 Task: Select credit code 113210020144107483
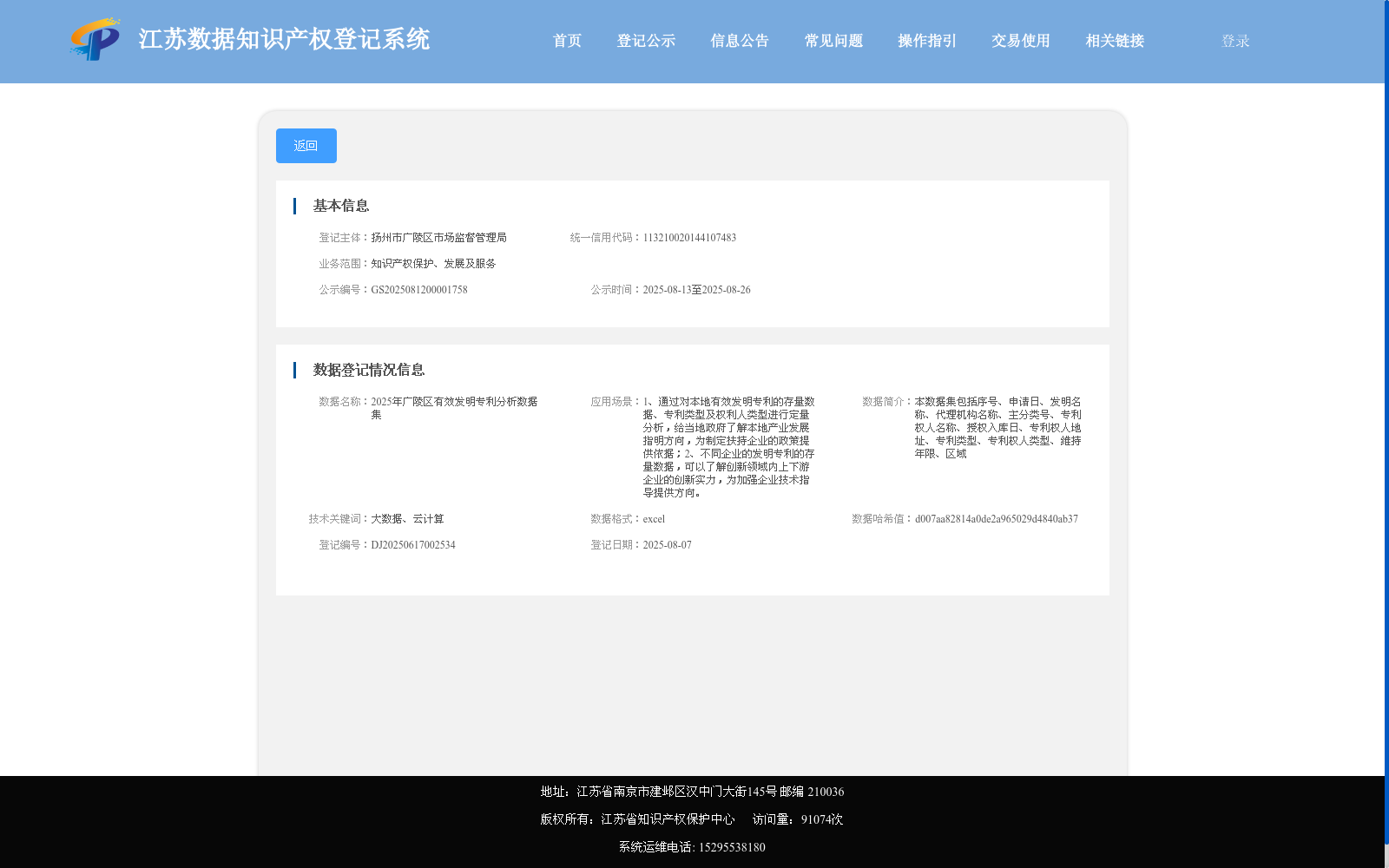(689, 238)
